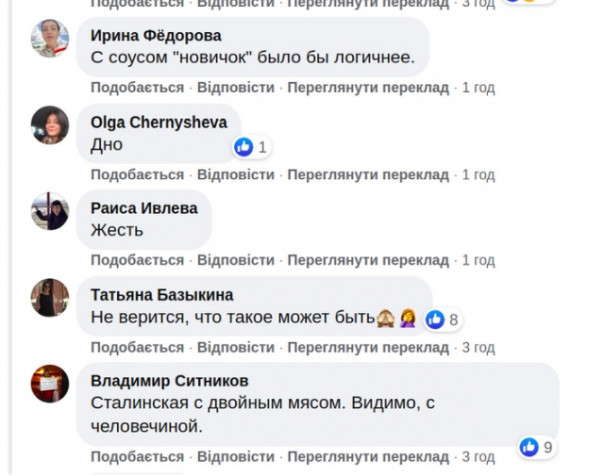Viewport: 604px width, 476px height.
Task: Open Раиса Ивлева's profile picture
Action: tap(50, 211)
